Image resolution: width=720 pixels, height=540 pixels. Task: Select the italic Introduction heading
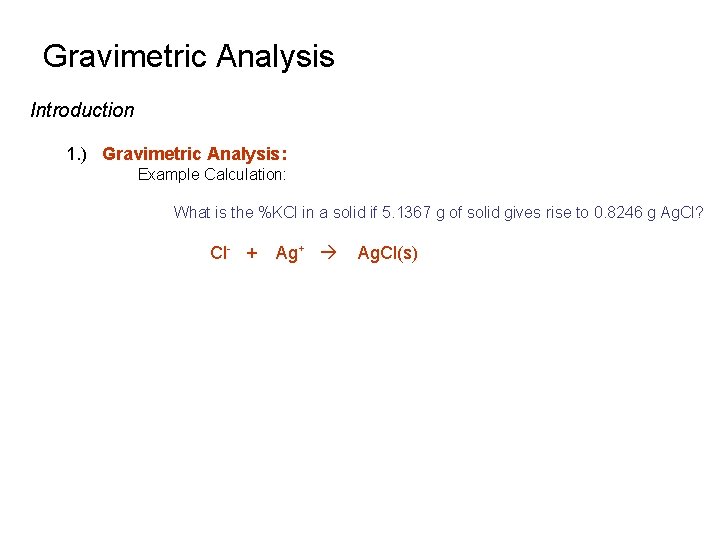click(x=82, y=110)
